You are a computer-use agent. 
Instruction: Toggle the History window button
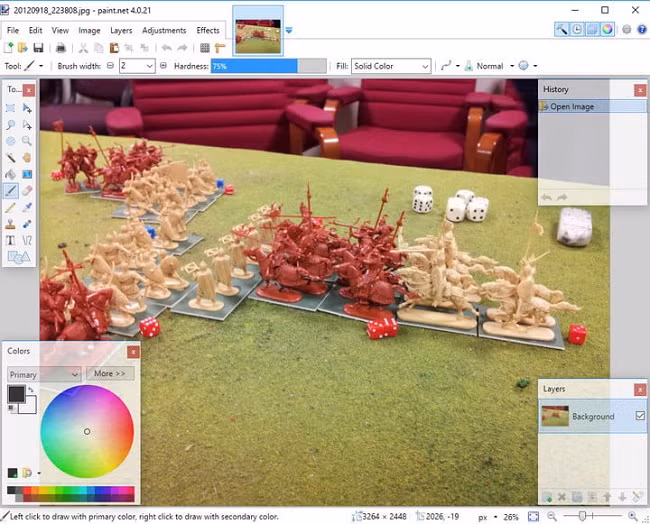(x=577, y=30)
